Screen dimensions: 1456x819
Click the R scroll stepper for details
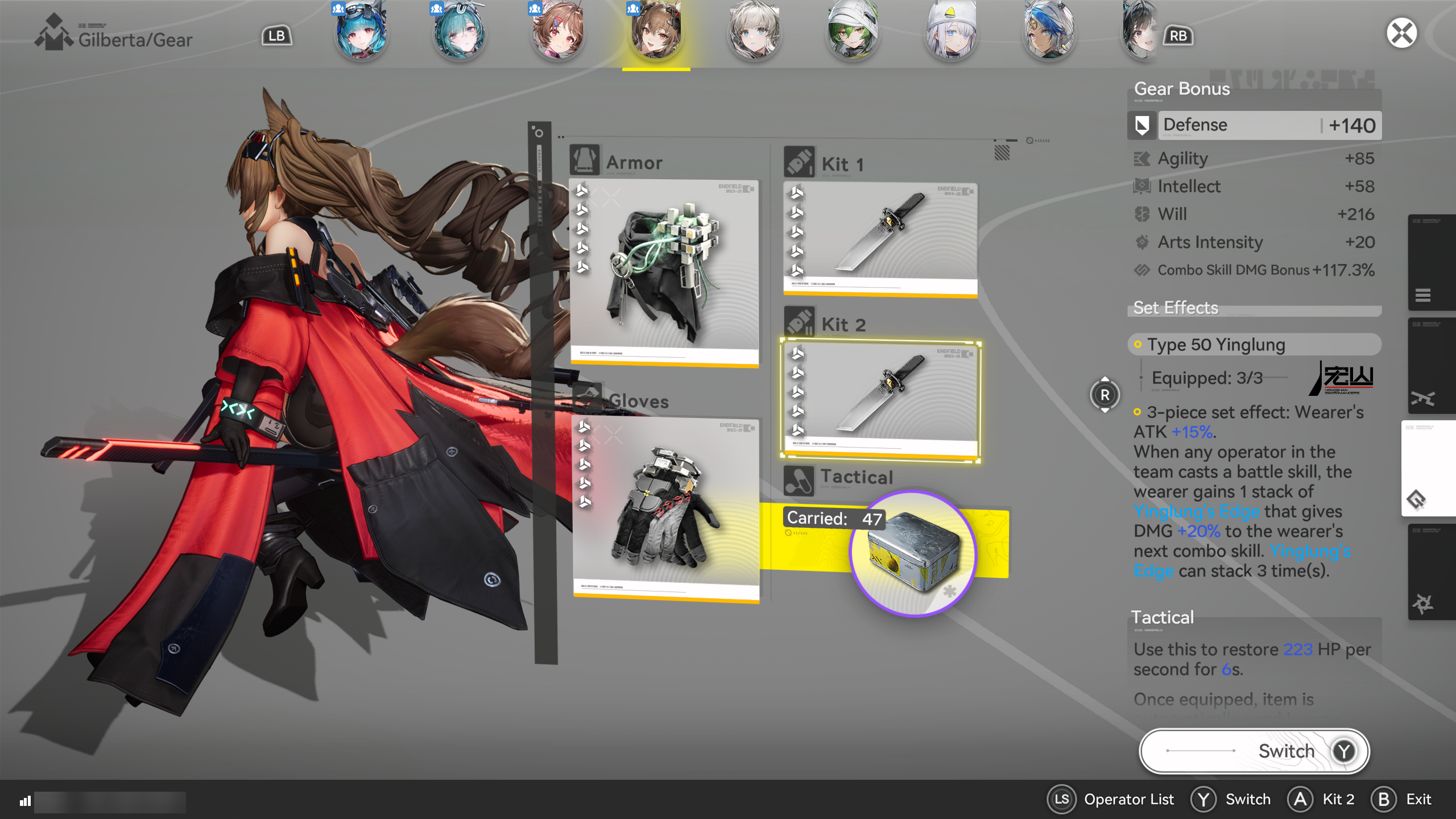tap(1105, 395)
